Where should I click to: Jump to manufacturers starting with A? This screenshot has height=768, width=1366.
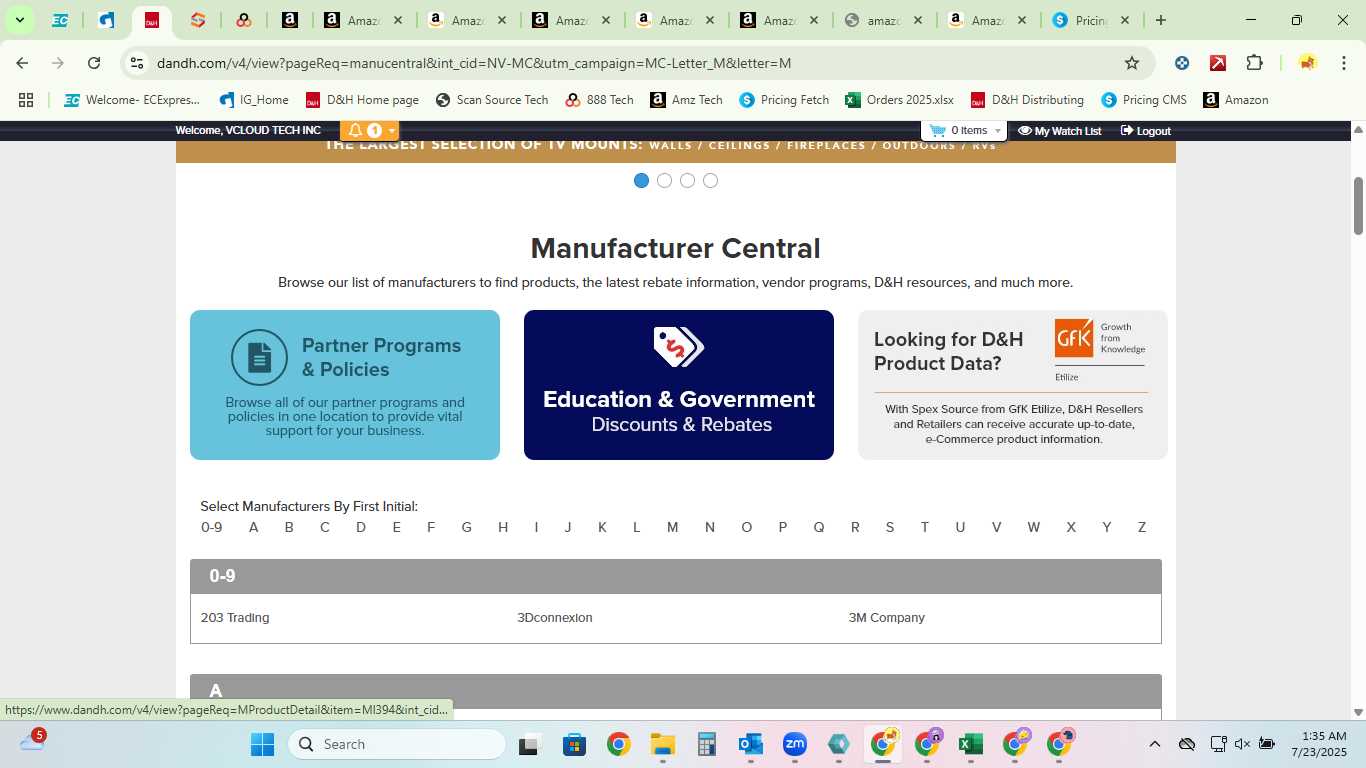coord(253,527)
